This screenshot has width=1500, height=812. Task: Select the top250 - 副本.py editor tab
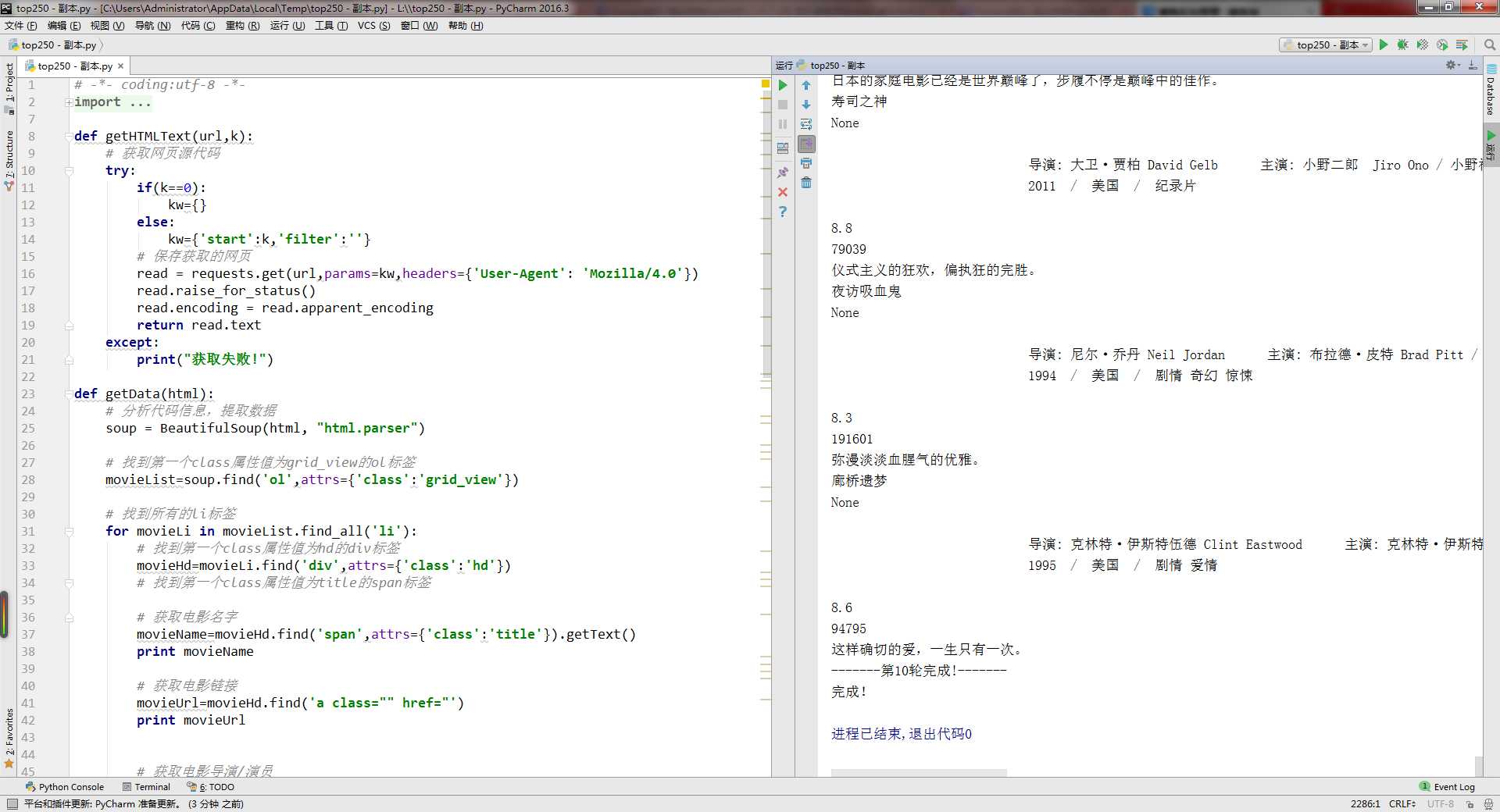click(x=75, y=66)
